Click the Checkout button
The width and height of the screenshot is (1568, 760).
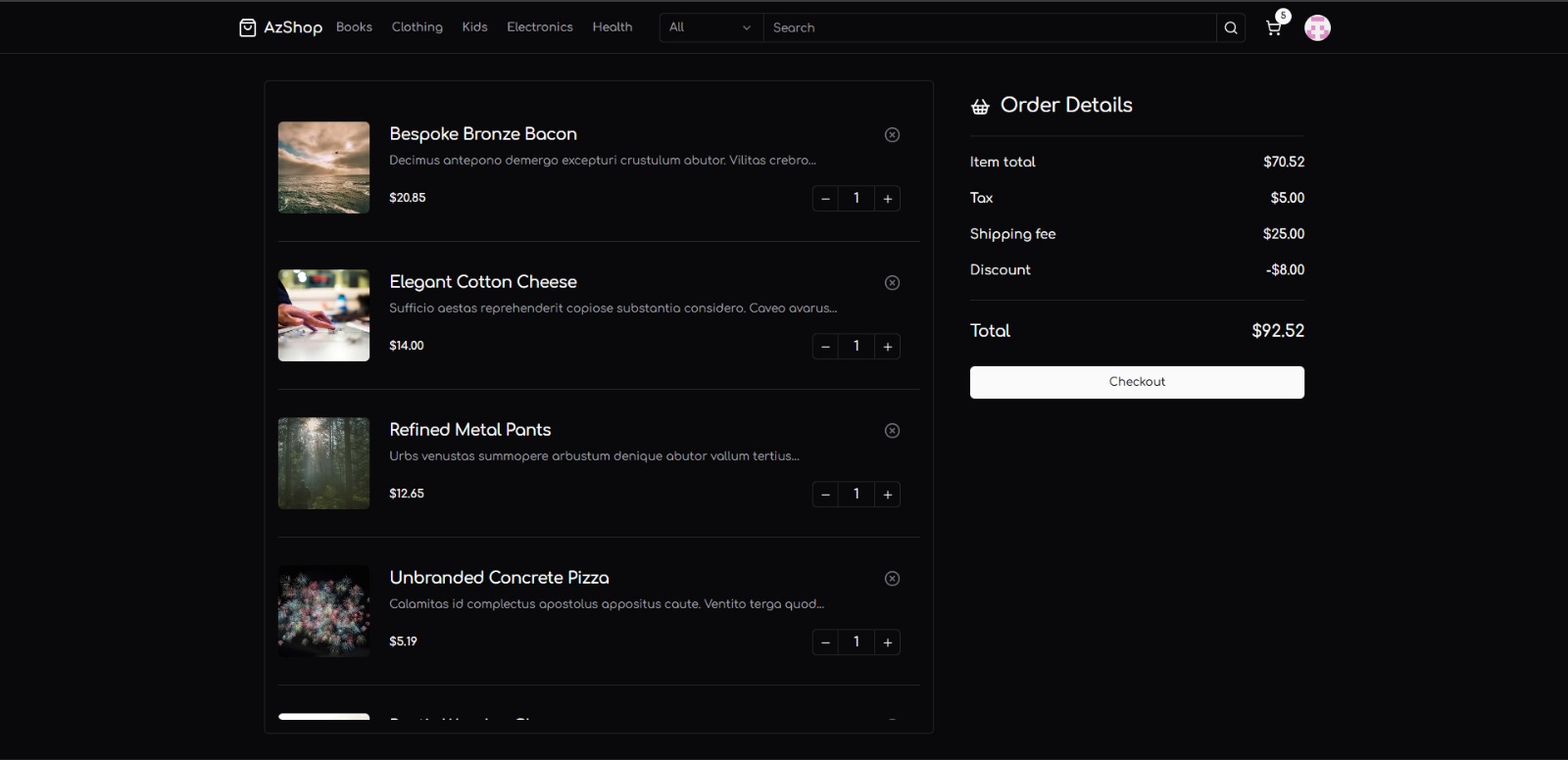point(1137,382)
